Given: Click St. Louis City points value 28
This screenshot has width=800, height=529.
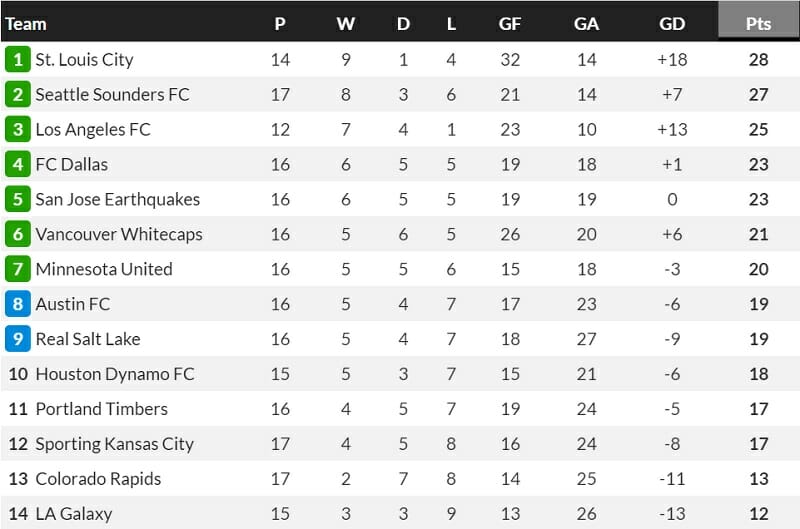Looking at the screenshot, I should (x=758, y=59).
